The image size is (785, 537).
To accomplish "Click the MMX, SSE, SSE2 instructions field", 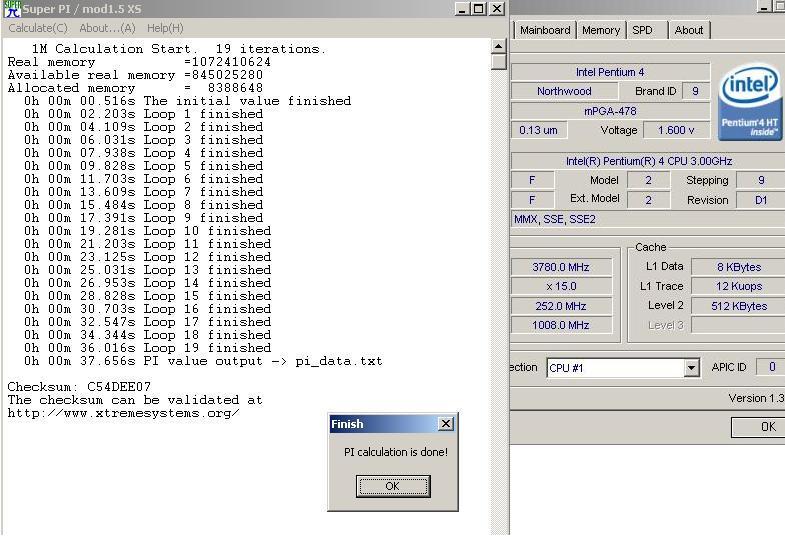I will click(x=649, y=219).
